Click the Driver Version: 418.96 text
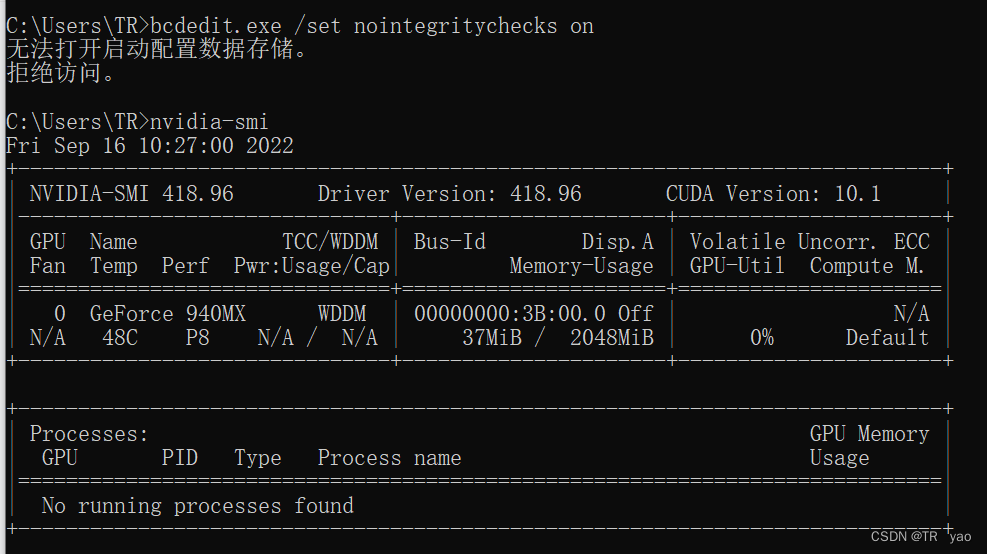 449,194
